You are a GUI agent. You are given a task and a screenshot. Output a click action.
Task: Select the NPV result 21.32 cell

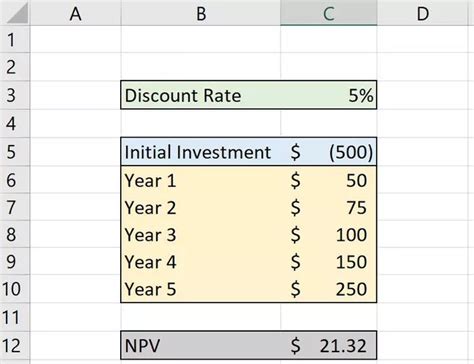[x=329, y=345]
